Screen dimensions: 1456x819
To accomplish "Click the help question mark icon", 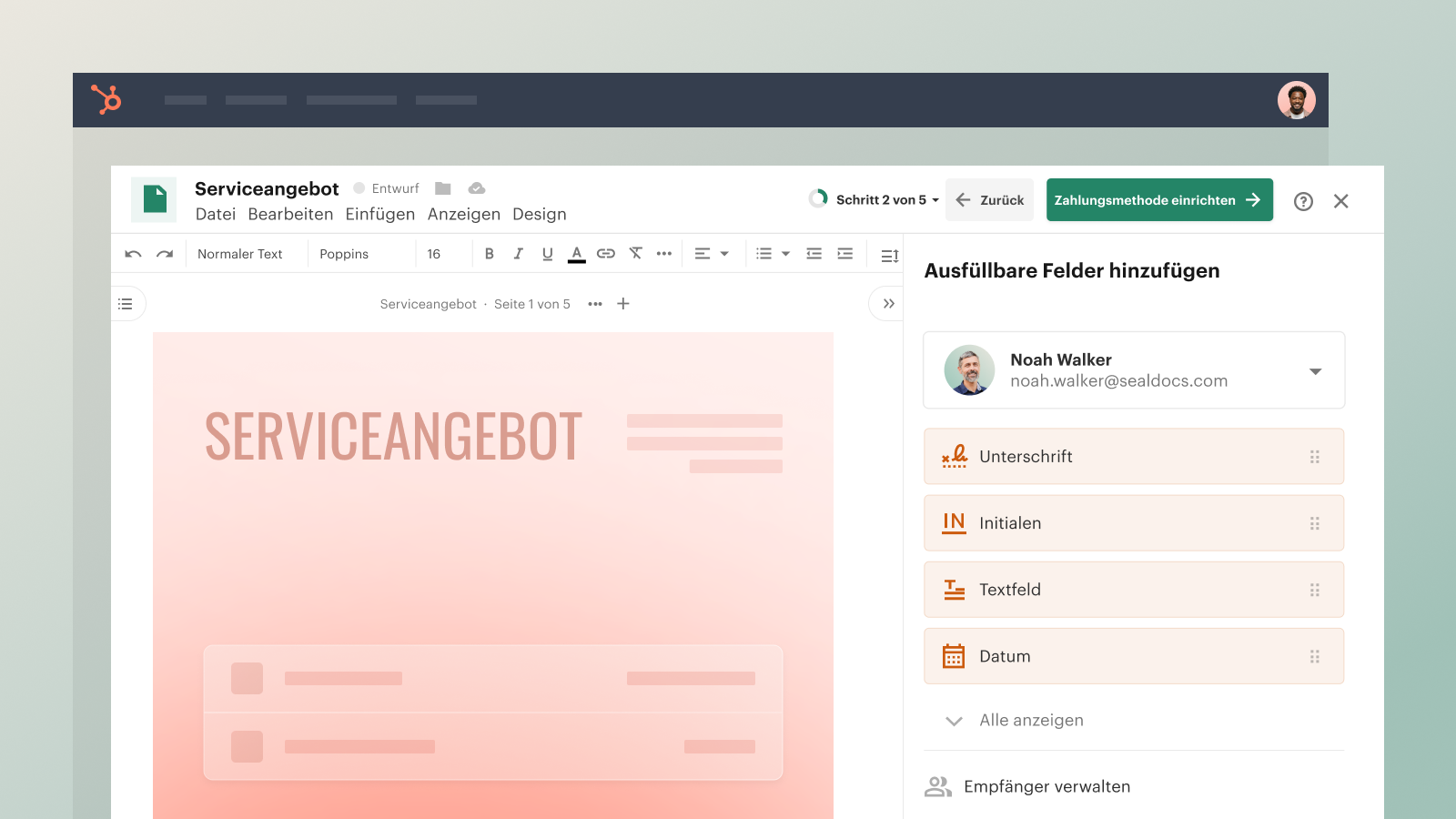I will [1303, 201].
